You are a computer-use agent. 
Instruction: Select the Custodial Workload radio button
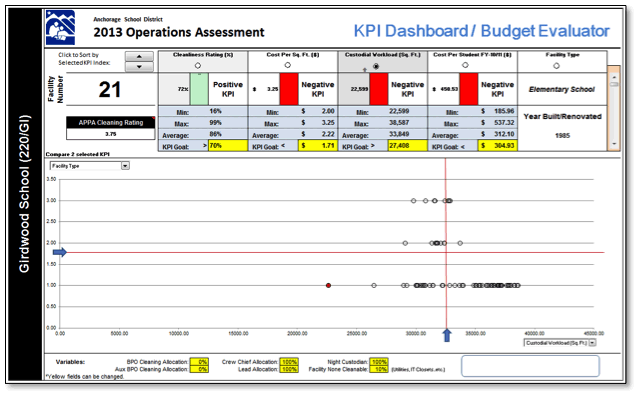point(376,66)
